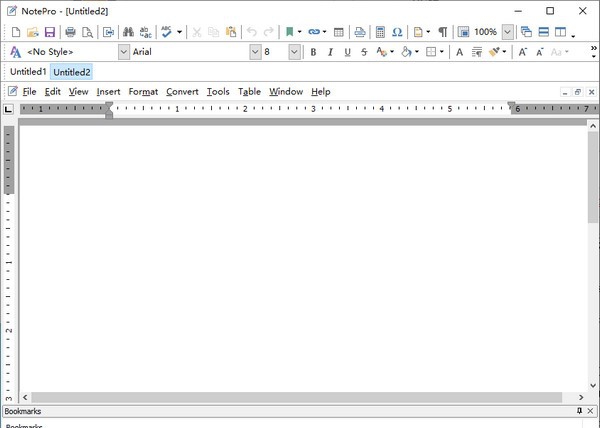Screen dimensions: 600x428
Task: Expand the No Style dropdown list
Action: (124, 52)
